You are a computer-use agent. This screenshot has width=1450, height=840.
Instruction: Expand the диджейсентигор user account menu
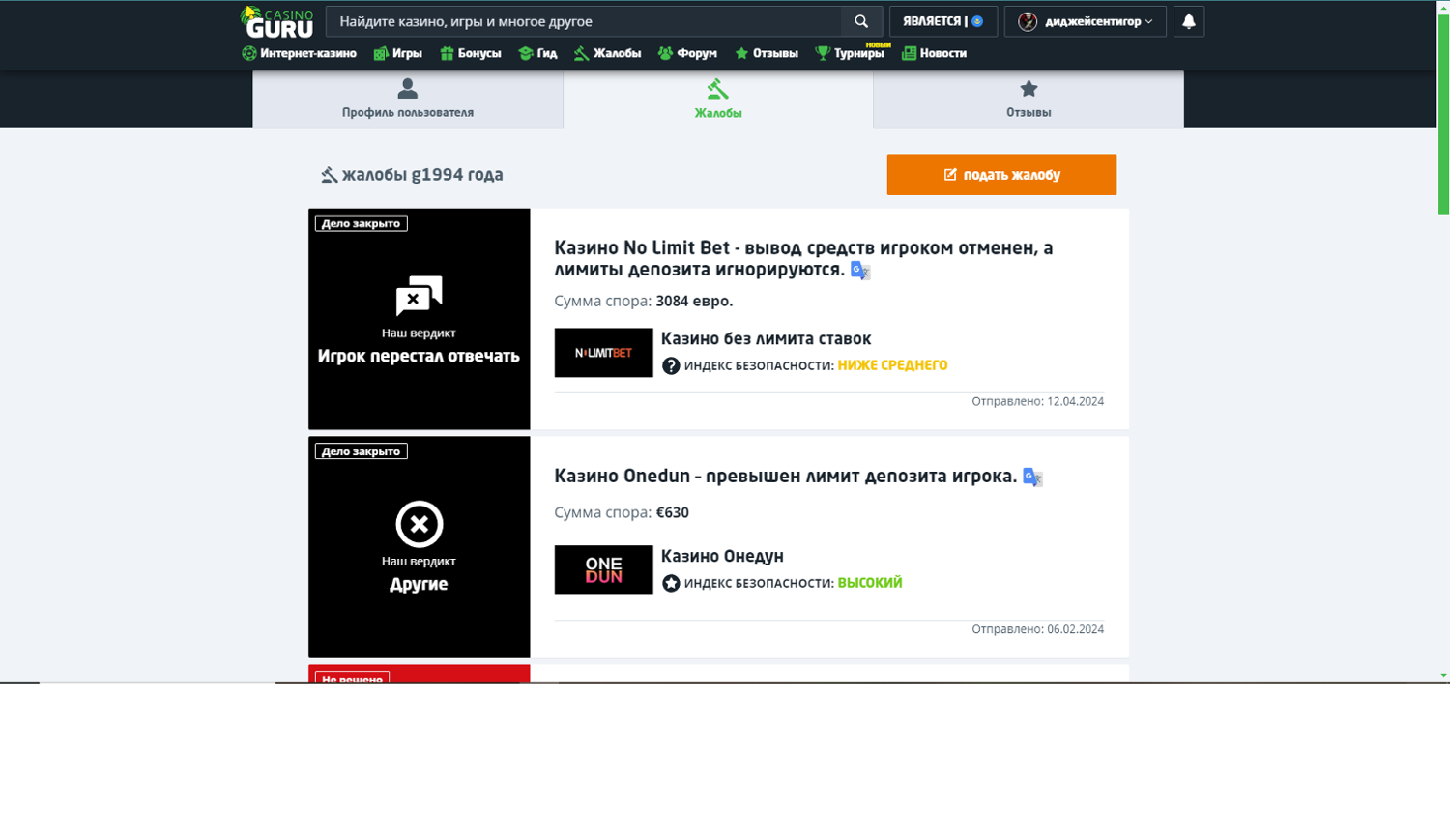tap(1085, 21)
